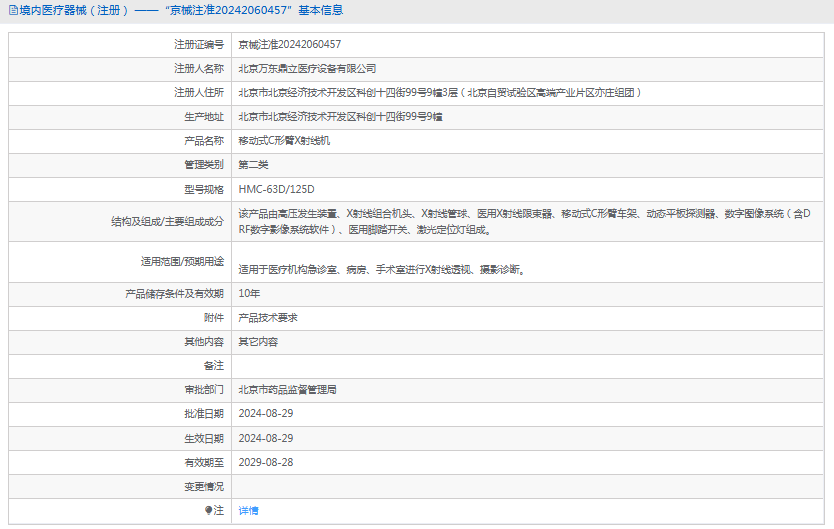Click the 10年 validity period value
This screenshot has width=834, height=529.
tap(249, 293)
